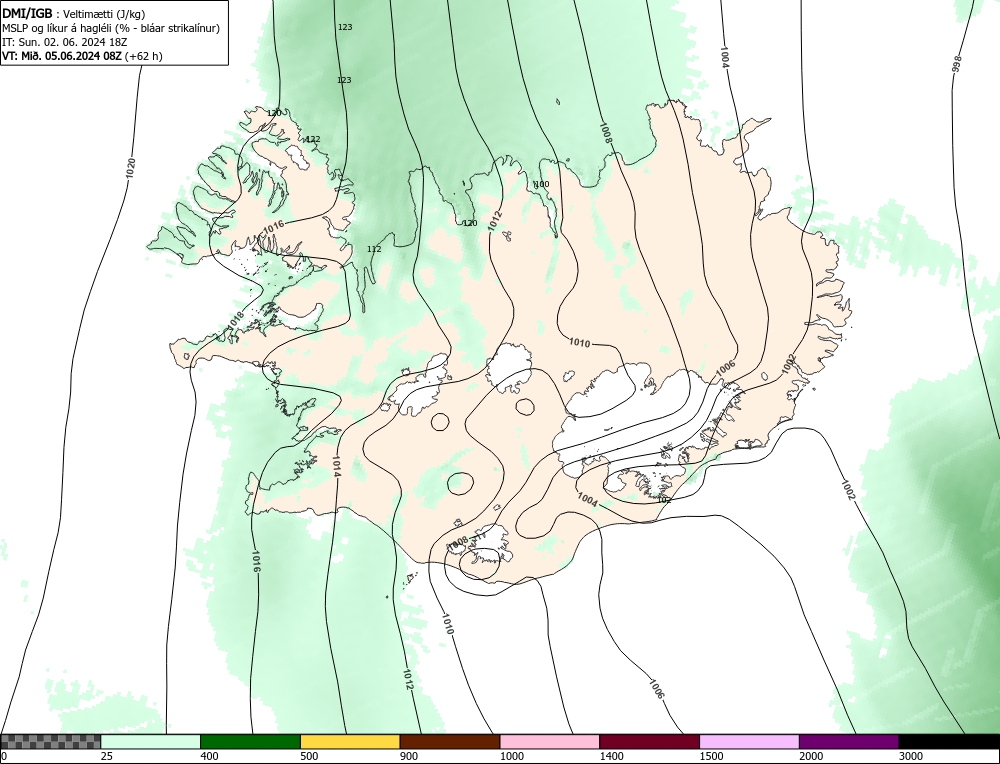Click the legend value '3000'
Image resolution: width=1000 pixels, height=764 pixels.
tap(910, 756)
